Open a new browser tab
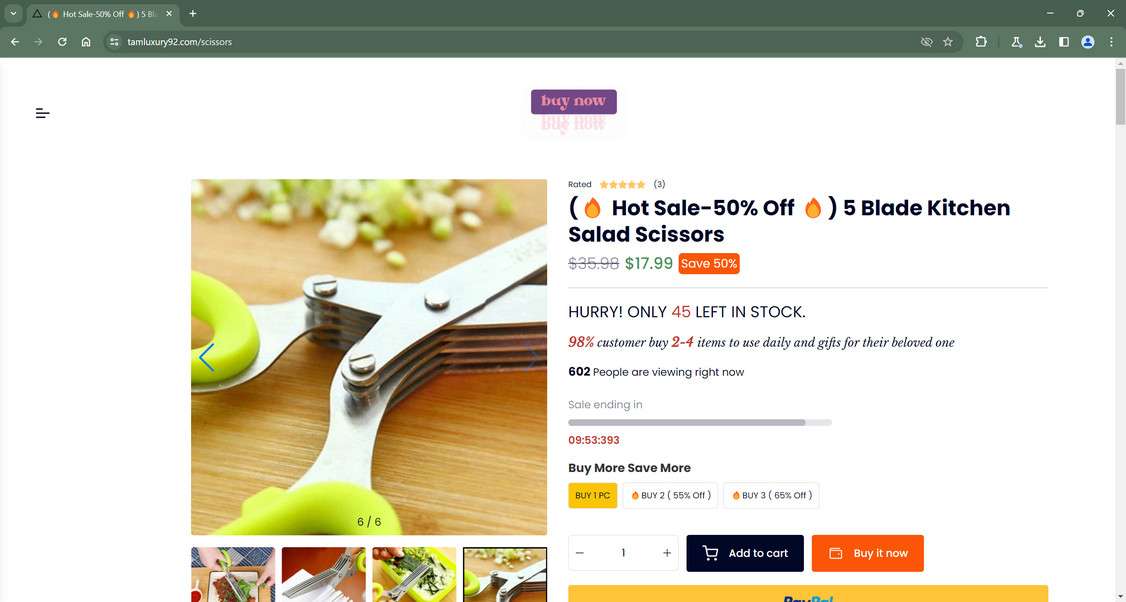The width and height of the screenshot is (1126, 602). pos(192,13)
